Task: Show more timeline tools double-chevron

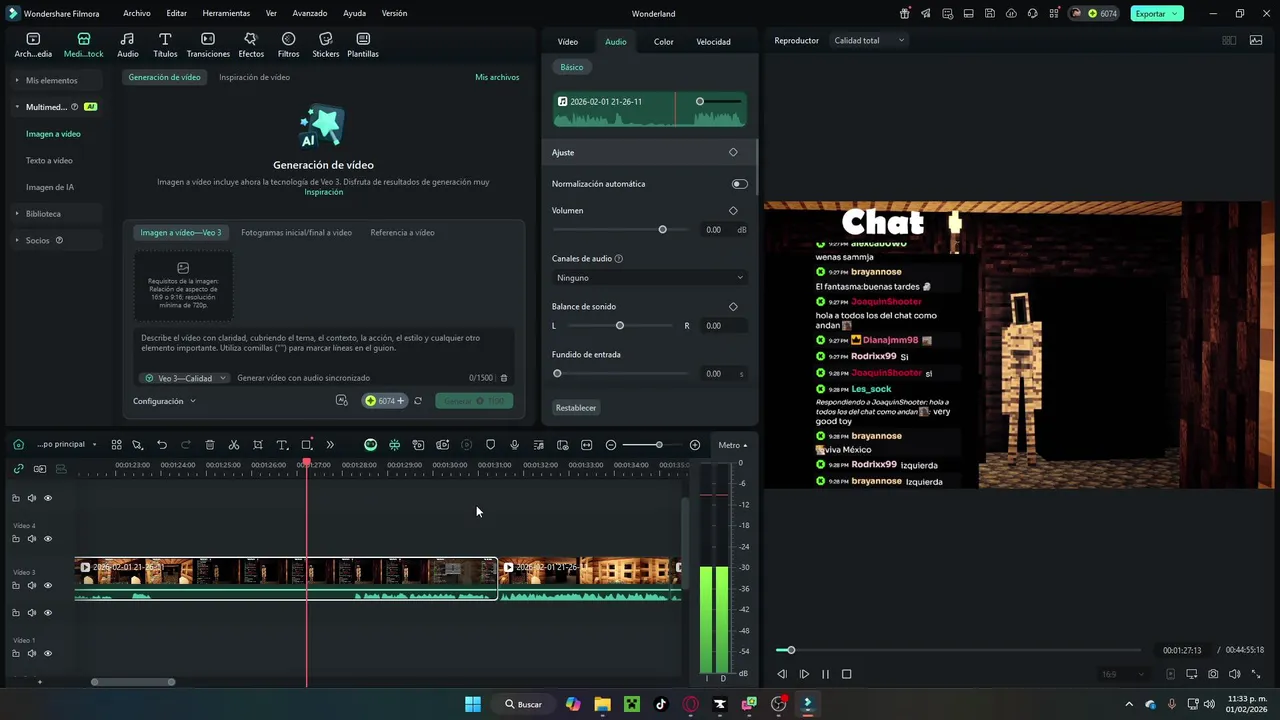Action: tap(330, 445)
